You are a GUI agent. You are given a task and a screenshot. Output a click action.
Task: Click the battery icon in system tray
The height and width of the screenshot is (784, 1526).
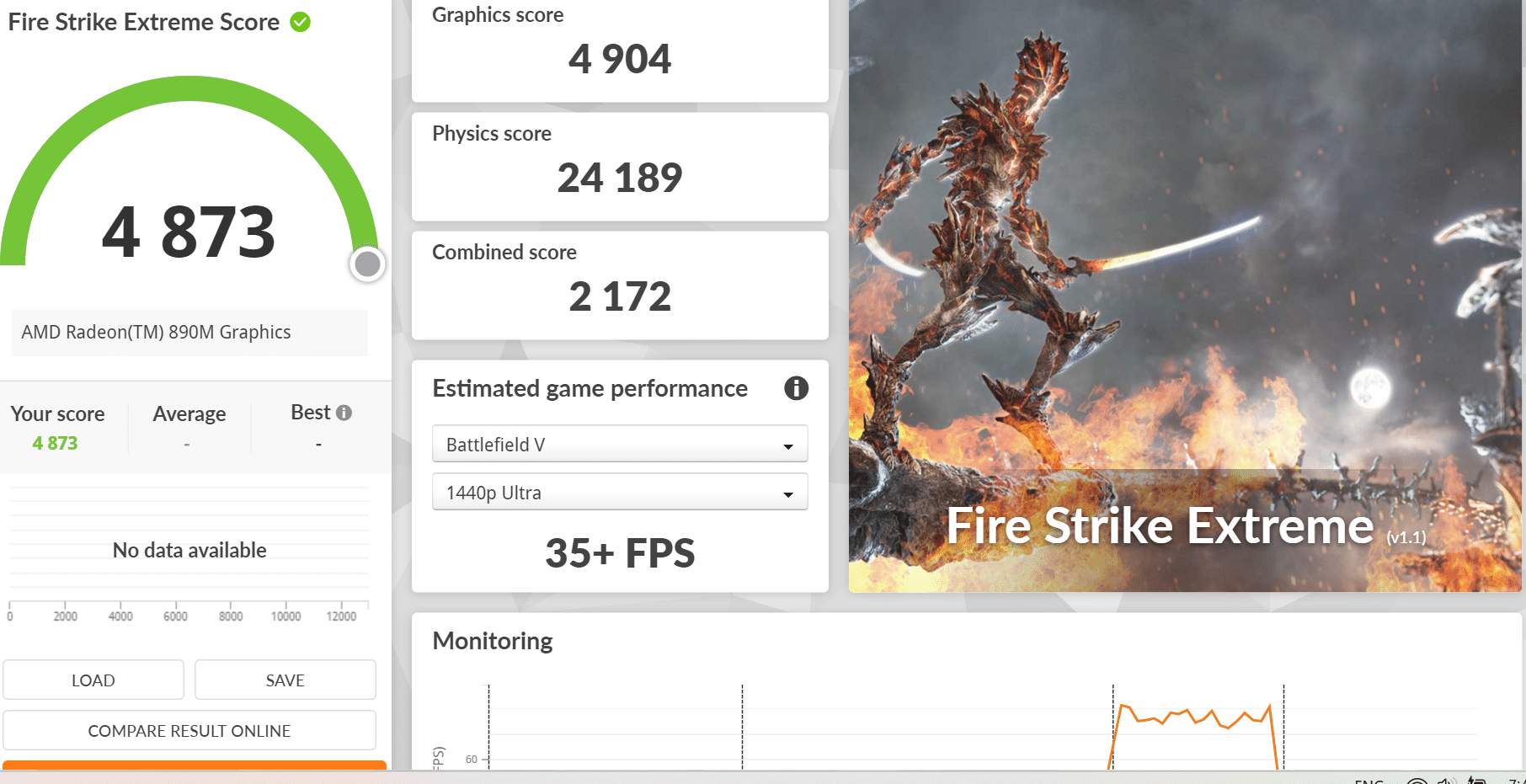(x=1476, y=781)
